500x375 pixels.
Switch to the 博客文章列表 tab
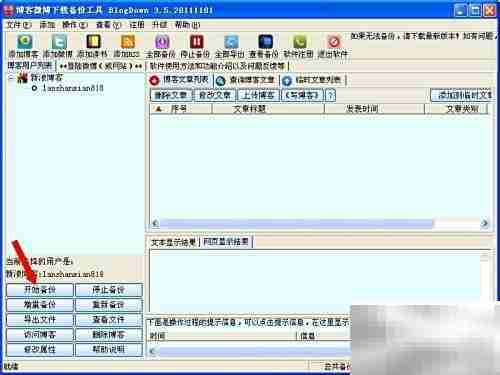[x=179, y=80]
